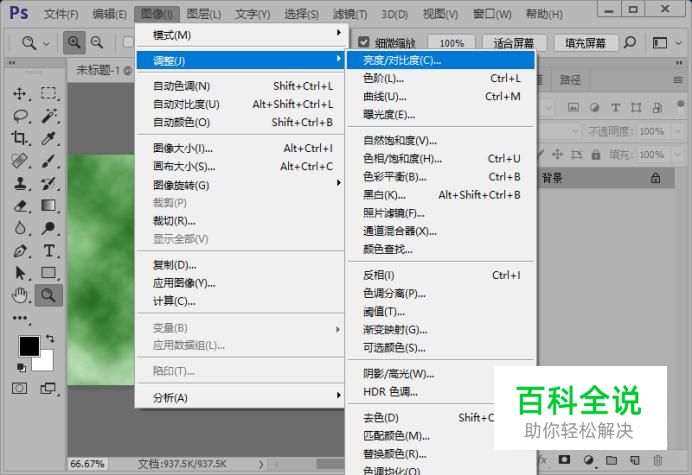Click add layer mask icon

pyautogui.click(x=564, y=460)
